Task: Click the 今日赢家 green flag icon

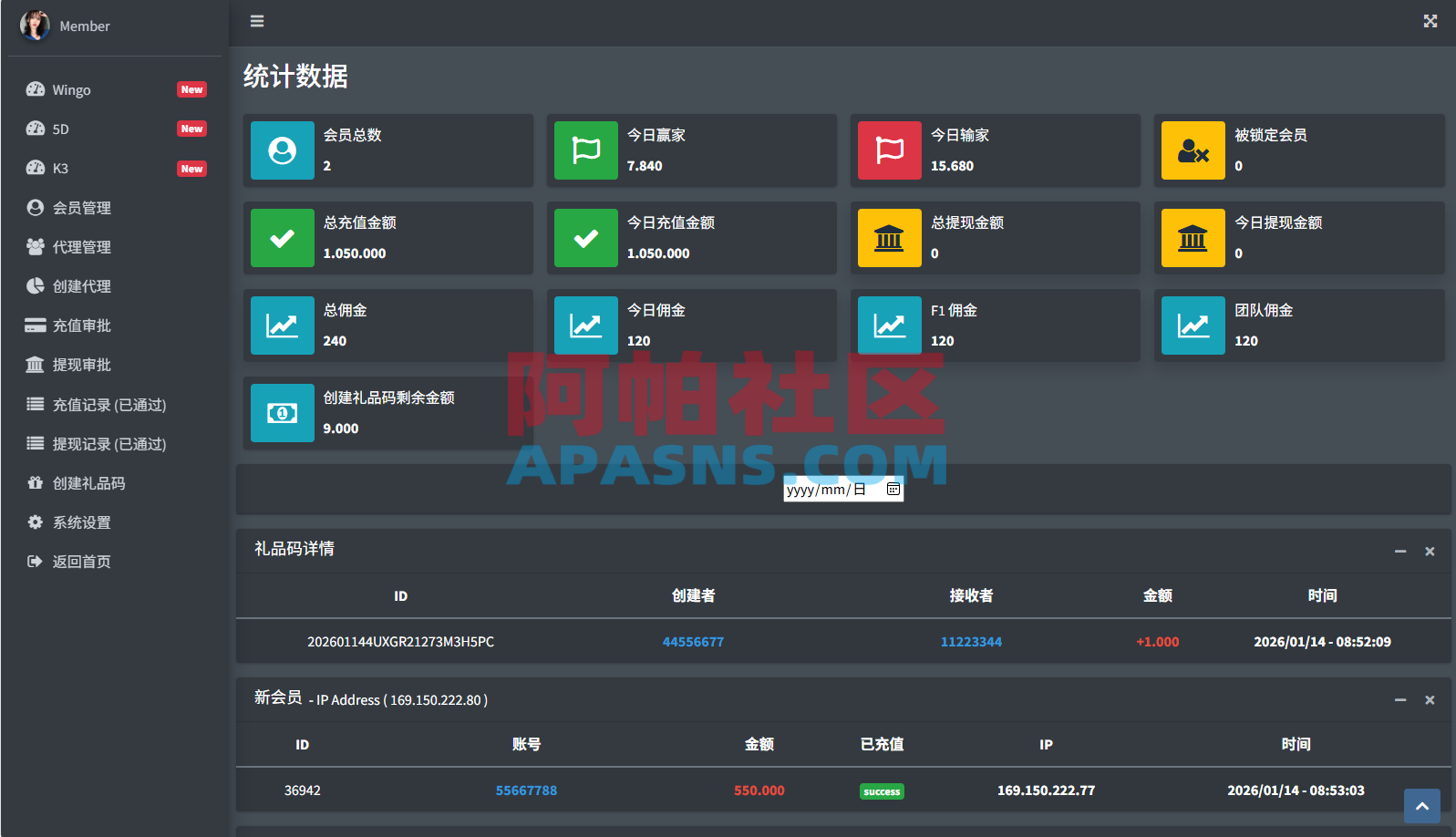Action: pos(586,150)
